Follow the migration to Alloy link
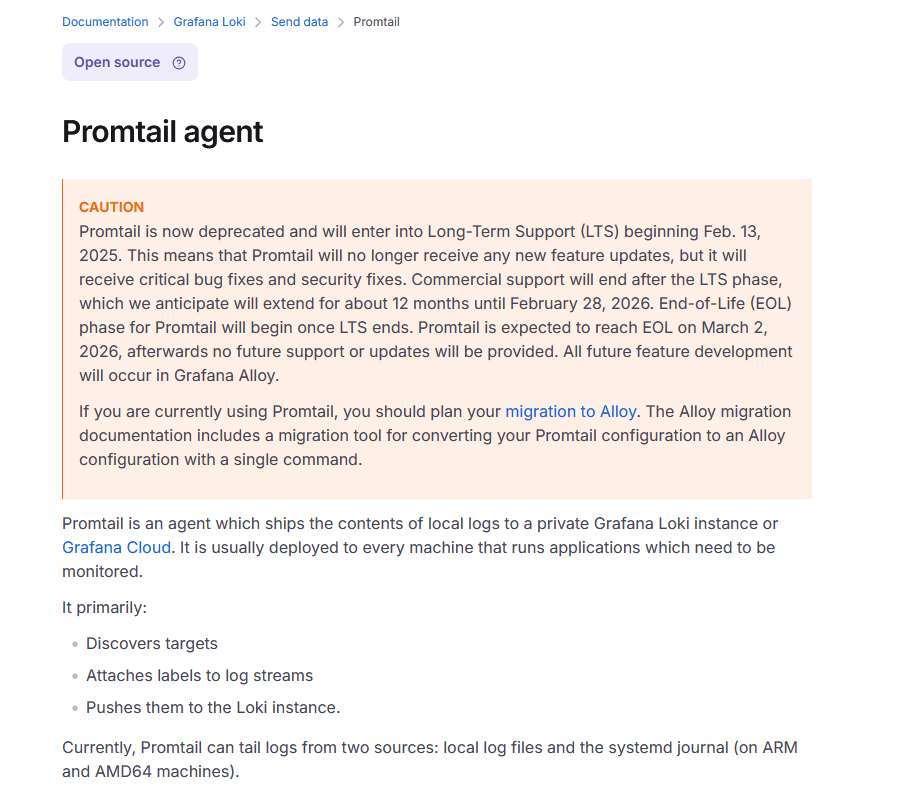The width and height of the screenshot is (920, 790). point(570,411)
